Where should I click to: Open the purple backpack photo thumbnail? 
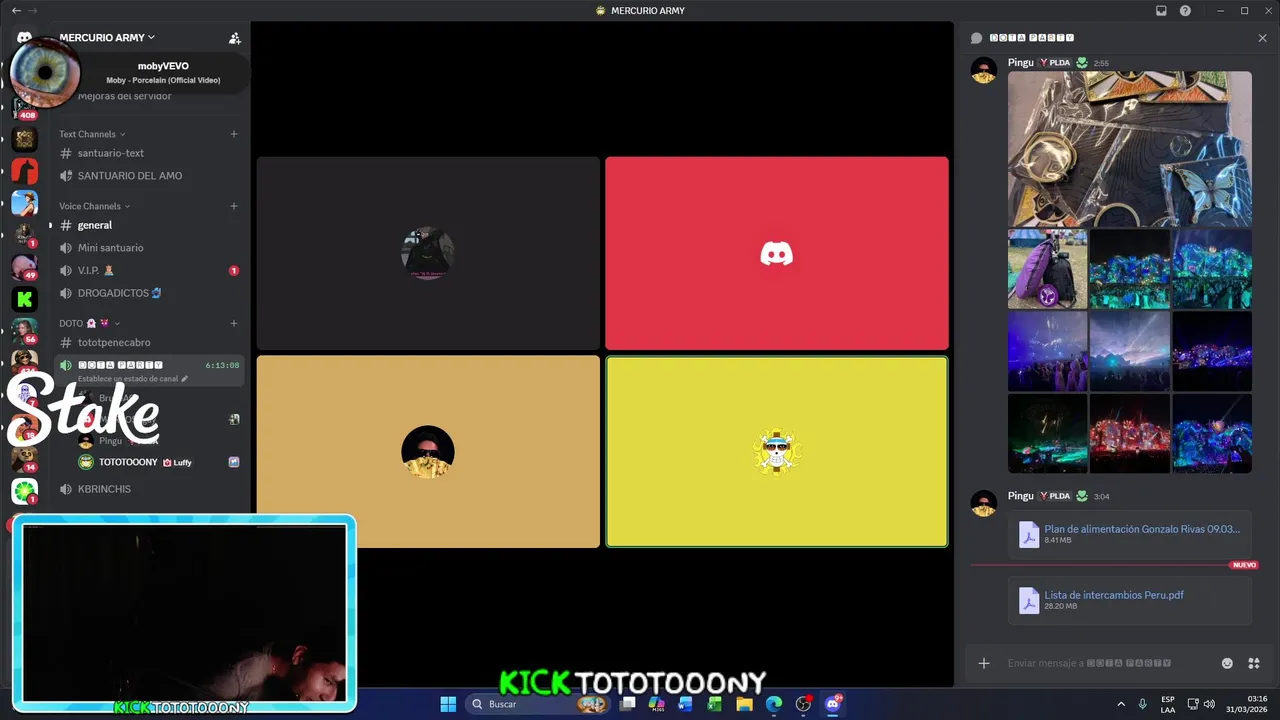point(1048,269)
